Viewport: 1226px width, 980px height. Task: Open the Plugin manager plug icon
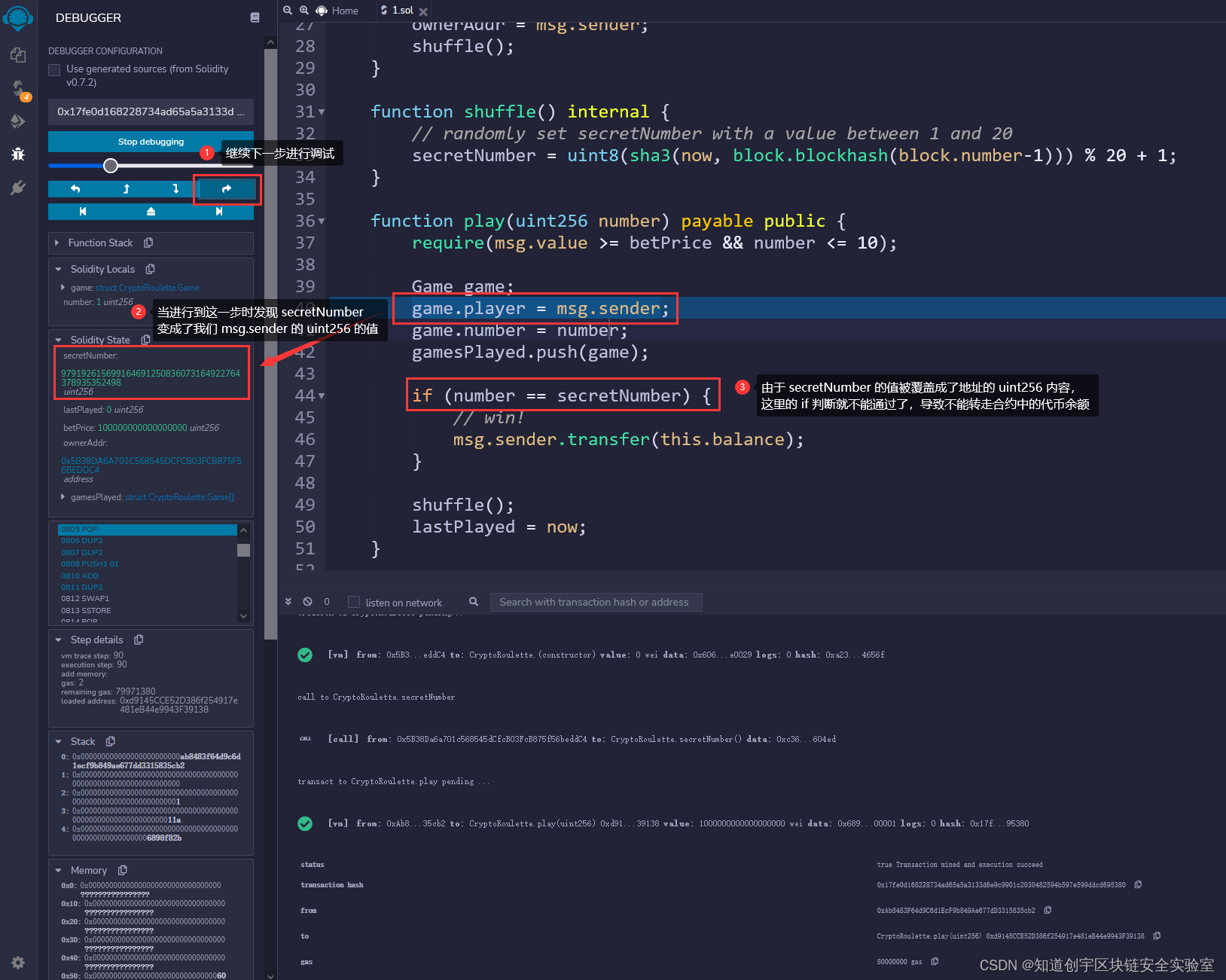point(18,188)
